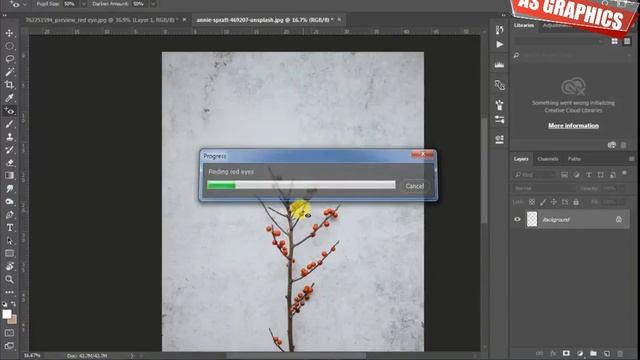Select the Eraser tool

[9, 163]
